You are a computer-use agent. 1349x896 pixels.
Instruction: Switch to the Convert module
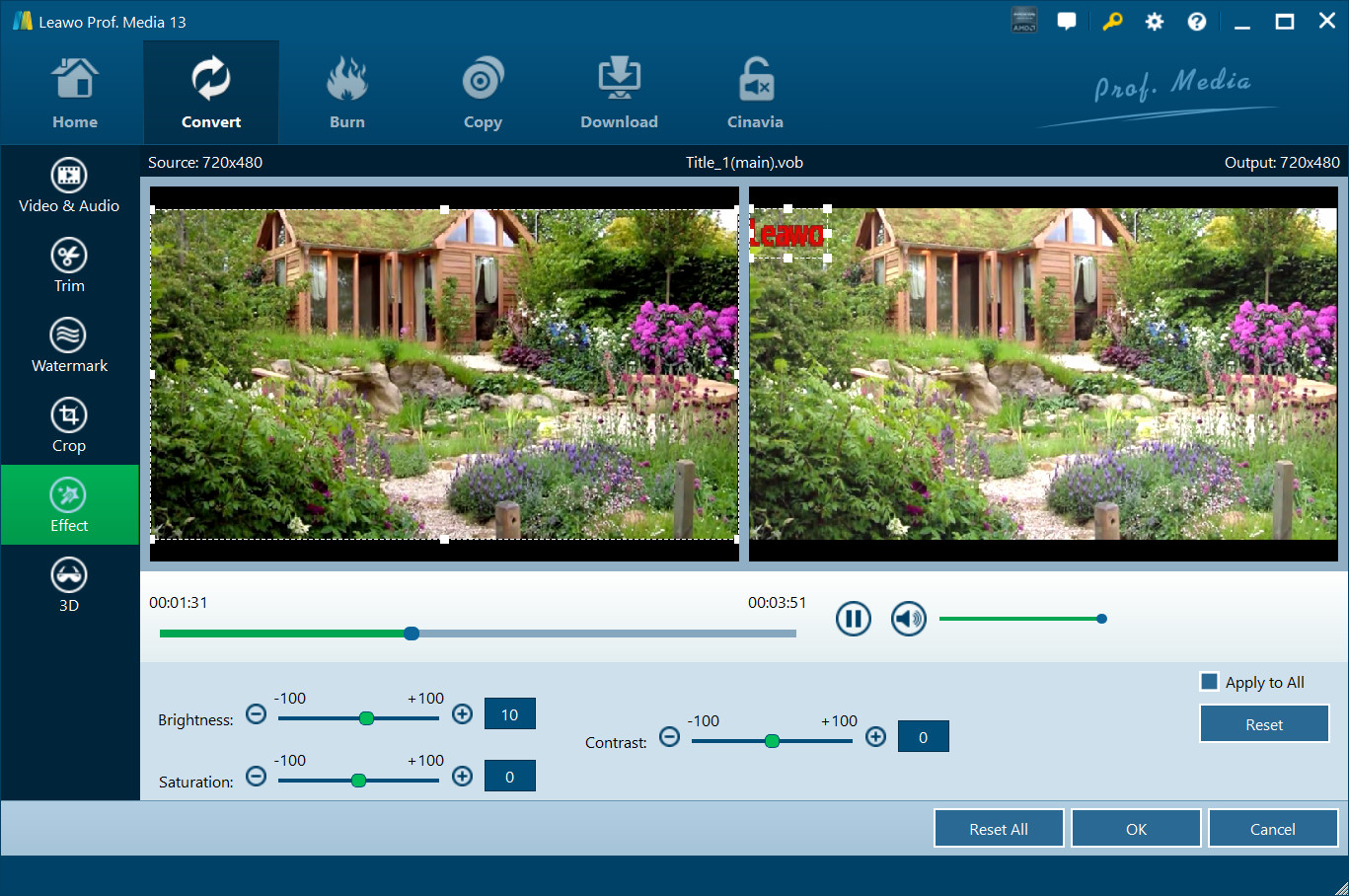click(211, 93)
